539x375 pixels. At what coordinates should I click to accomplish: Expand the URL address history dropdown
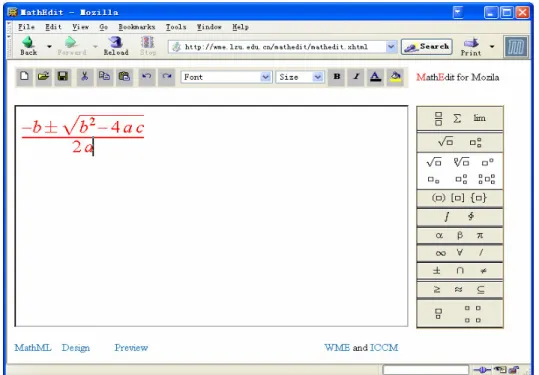391,47
